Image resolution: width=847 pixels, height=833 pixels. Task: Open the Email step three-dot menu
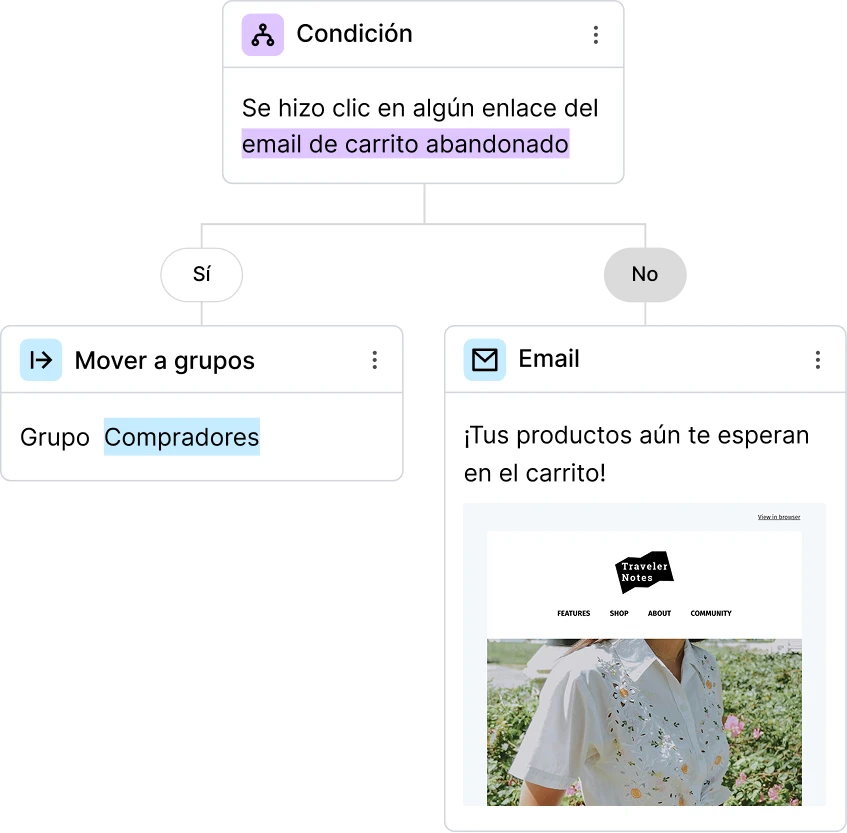(x=818, y=360)
